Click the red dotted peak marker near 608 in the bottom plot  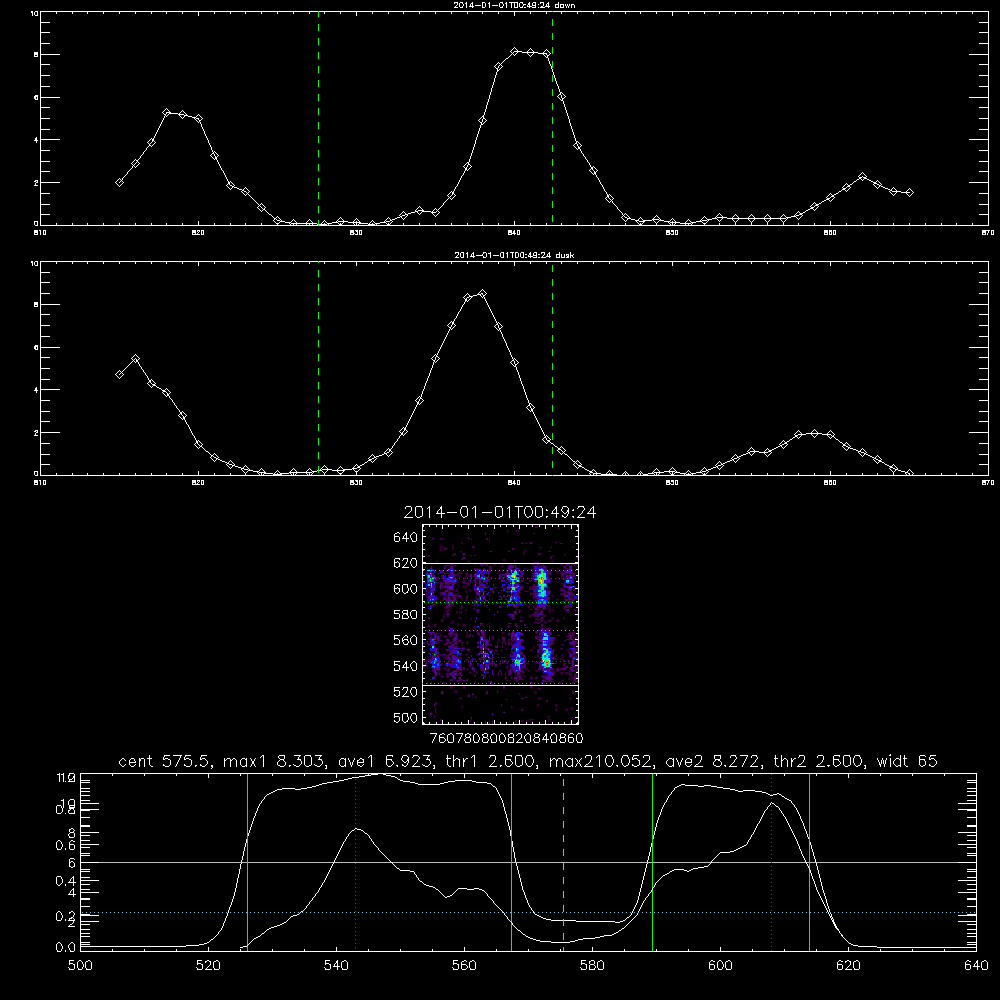(x=772, y=861)
